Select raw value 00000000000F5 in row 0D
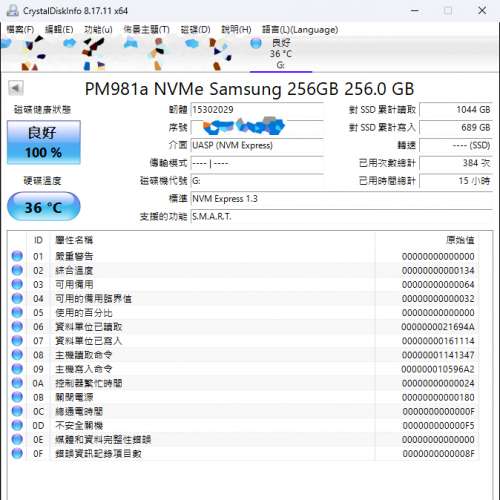 click(438, 425)
